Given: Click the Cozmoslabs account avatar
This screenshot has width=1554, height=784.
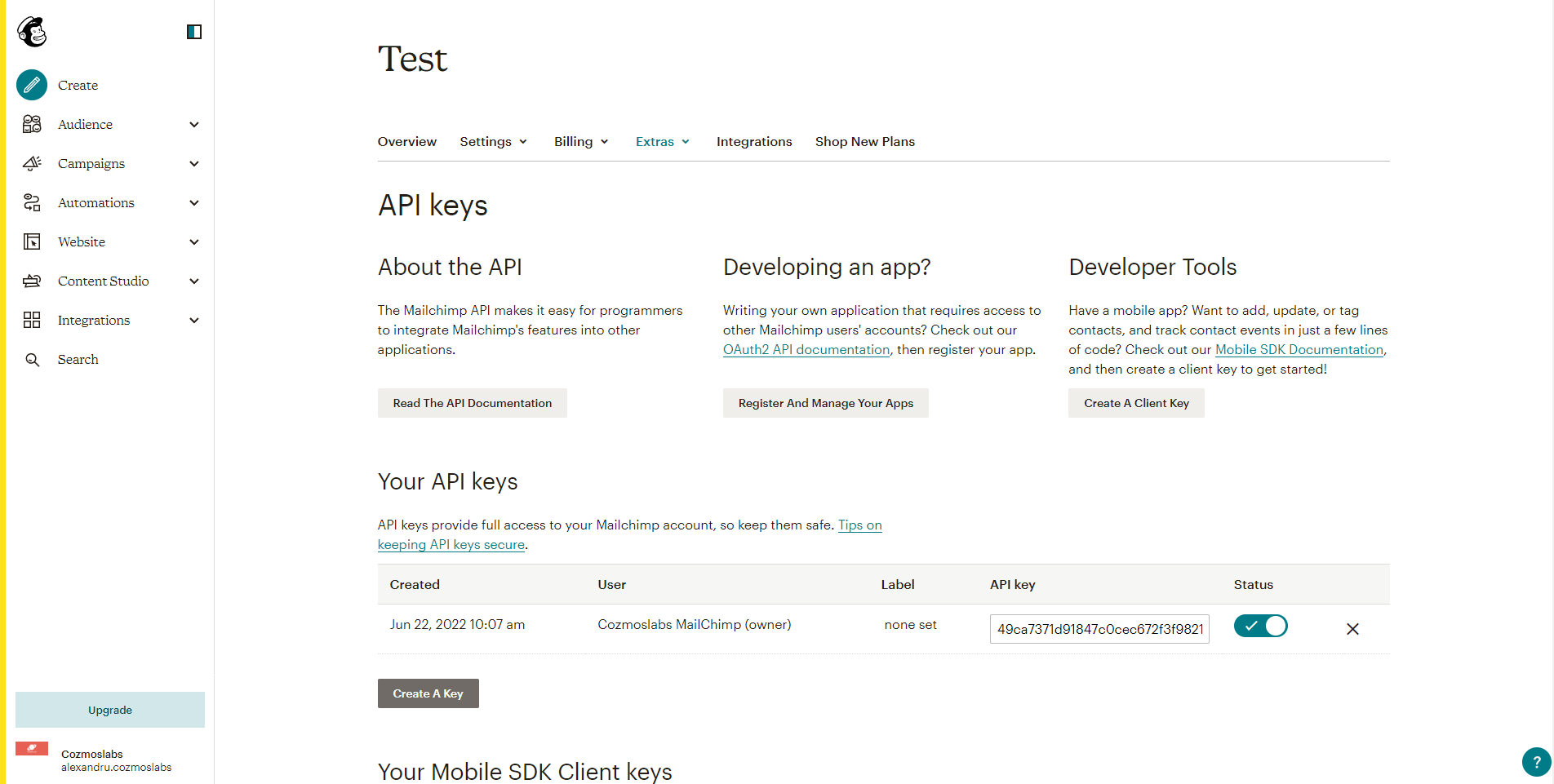Looking at the screenshot, I should click(x=32, y=749).
